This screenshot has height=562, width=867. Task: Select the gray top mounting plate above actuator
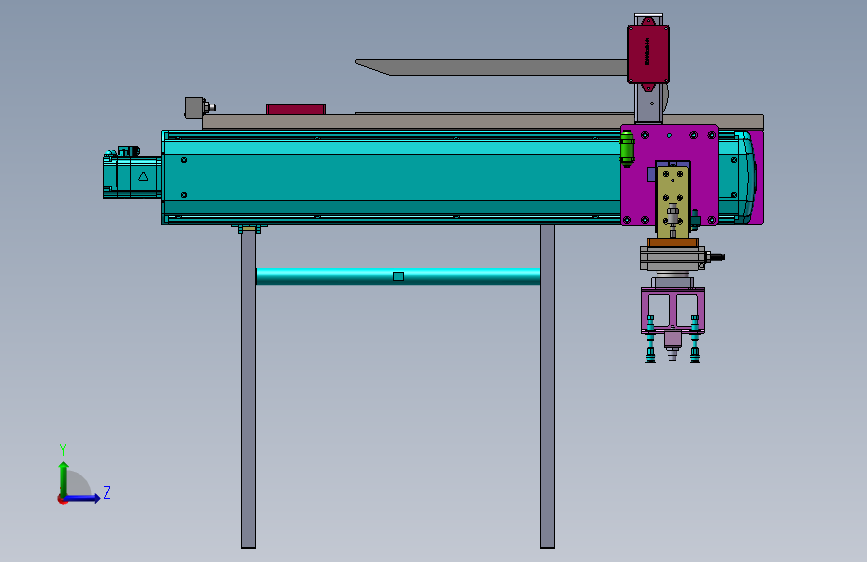click(x=483, y=122)
